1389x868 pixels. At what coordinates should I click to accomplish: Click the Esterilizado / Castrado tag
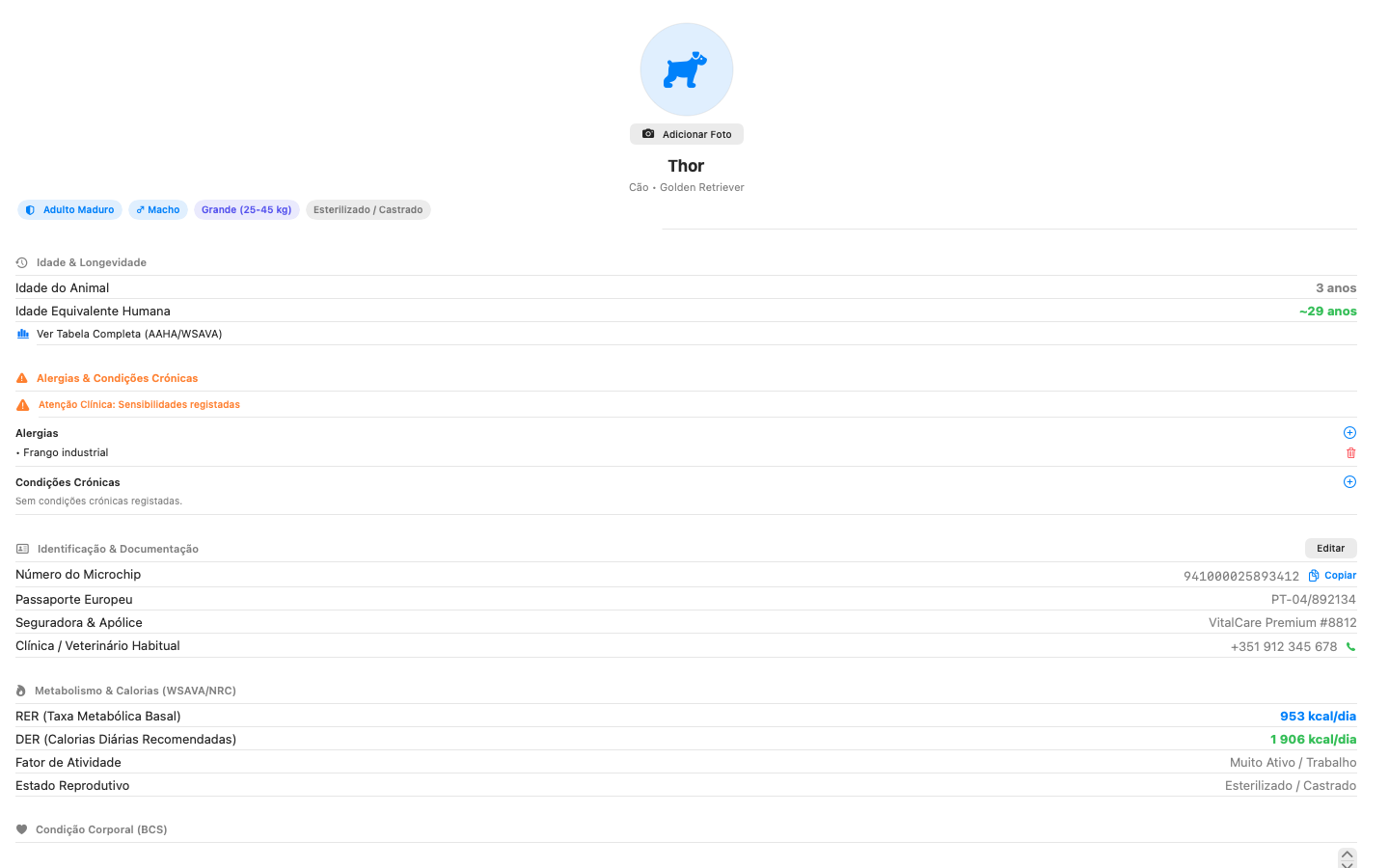pos(368,209)
